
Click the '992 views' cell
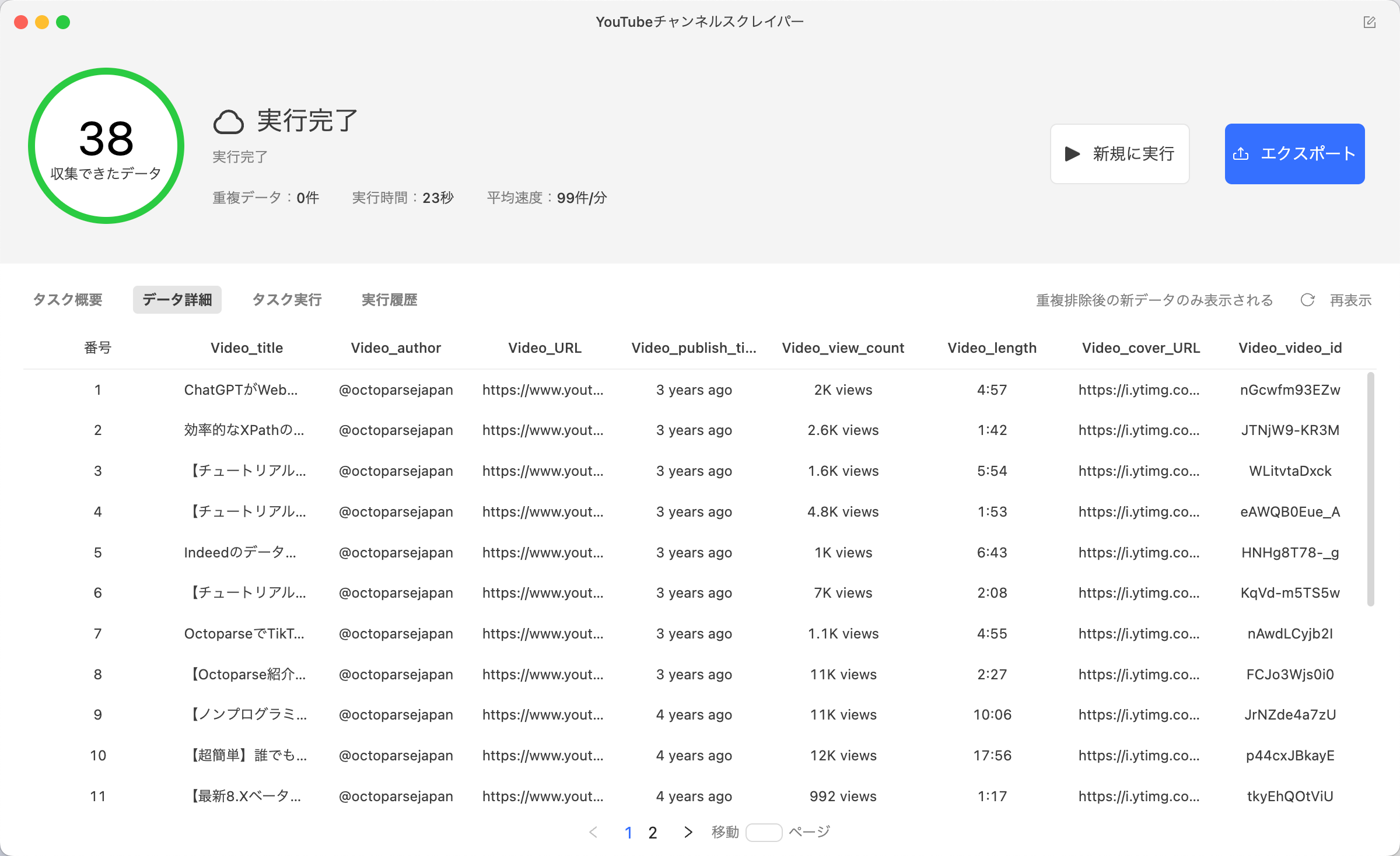tap(843, 796)
